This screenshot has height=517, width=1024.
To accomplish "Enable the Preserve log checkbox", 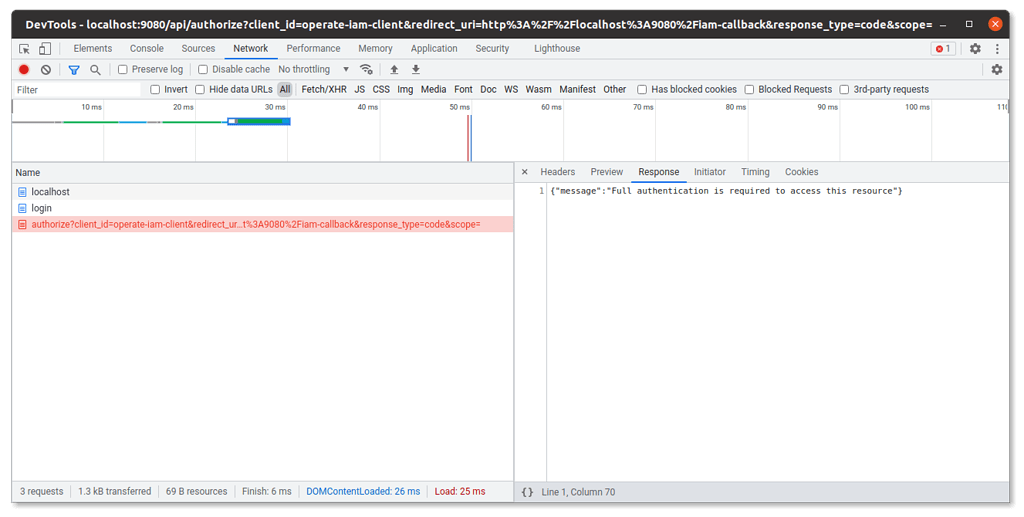I will point(123,69).
